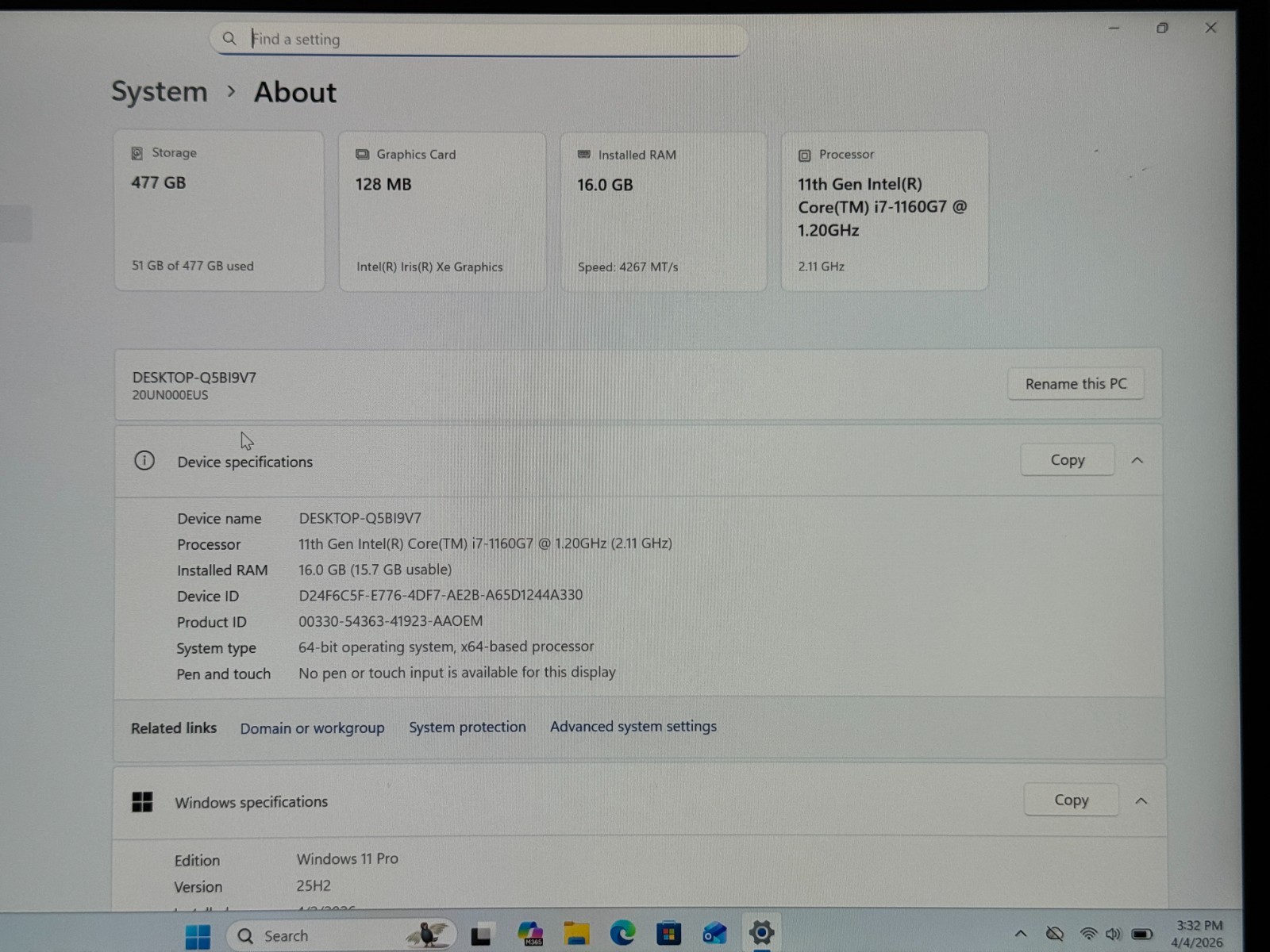Viewport: 1270px width, 952px height.
Task: Click the 16.0 GB RAM value
Action: pyautogui.click(x=605, y=185)
